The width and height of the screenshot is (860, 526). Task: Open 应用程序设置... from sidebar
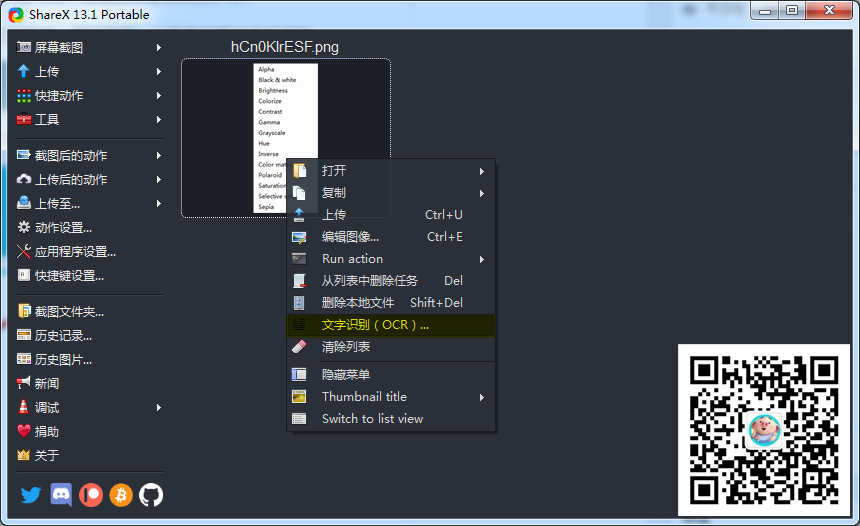point(75,252)
